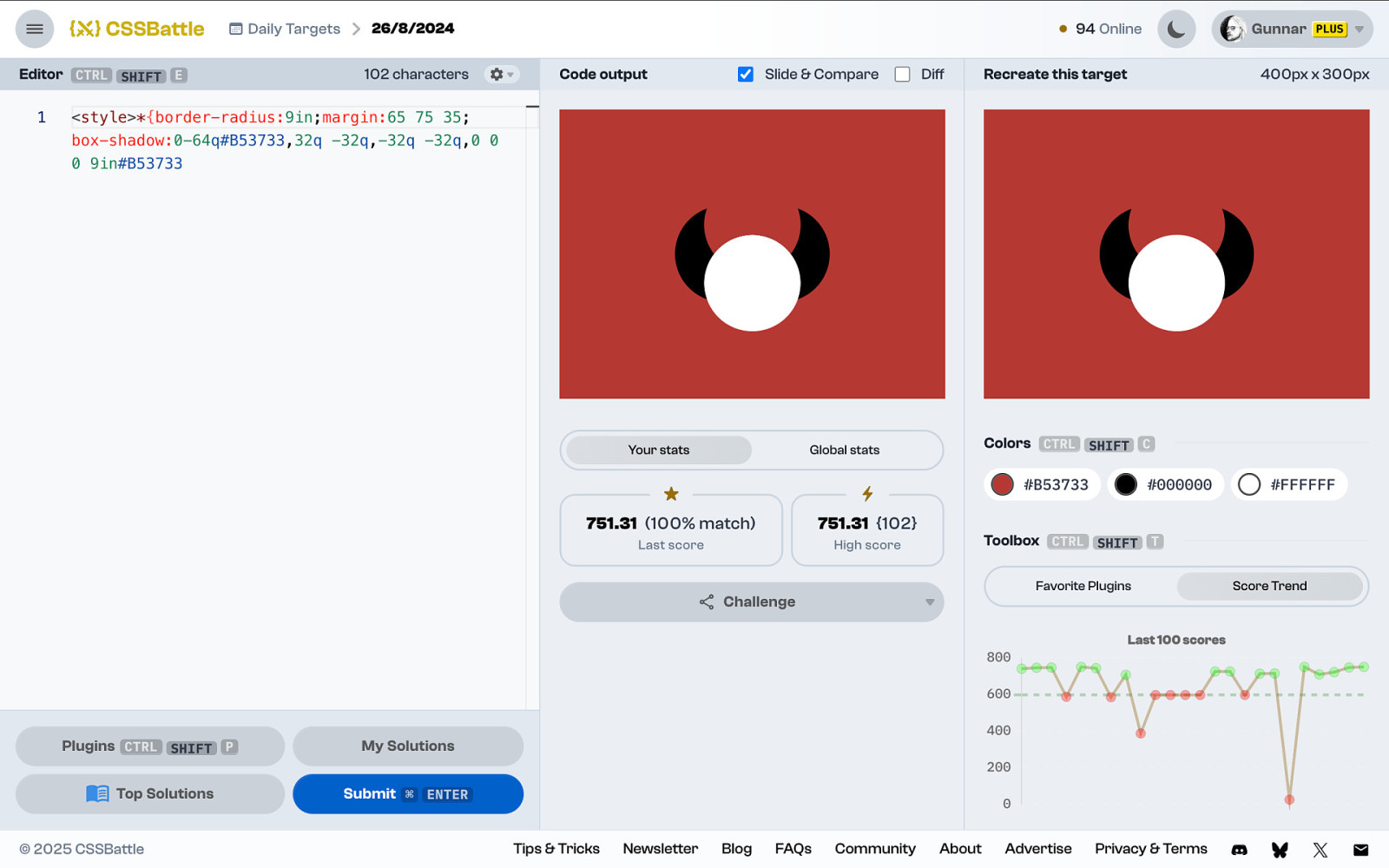The width and height of the screenshot is (1389, 868).
Task: Open the FAQs footer link
Action: tap(793, 849)
